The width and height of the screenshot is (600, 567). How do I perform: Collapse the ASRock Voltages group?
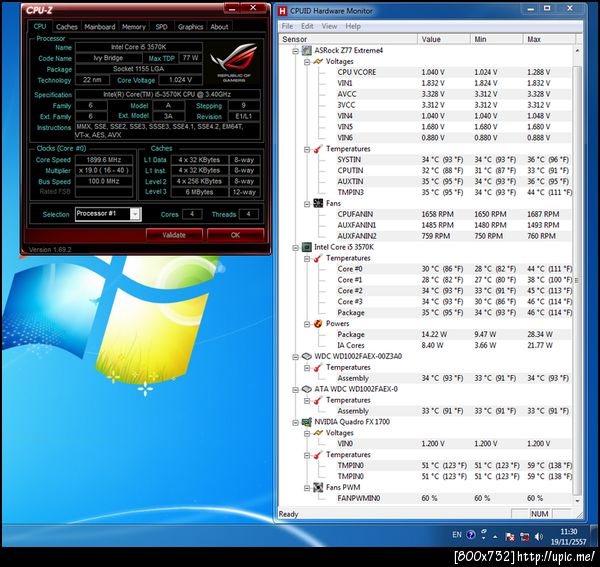(307, 62)
